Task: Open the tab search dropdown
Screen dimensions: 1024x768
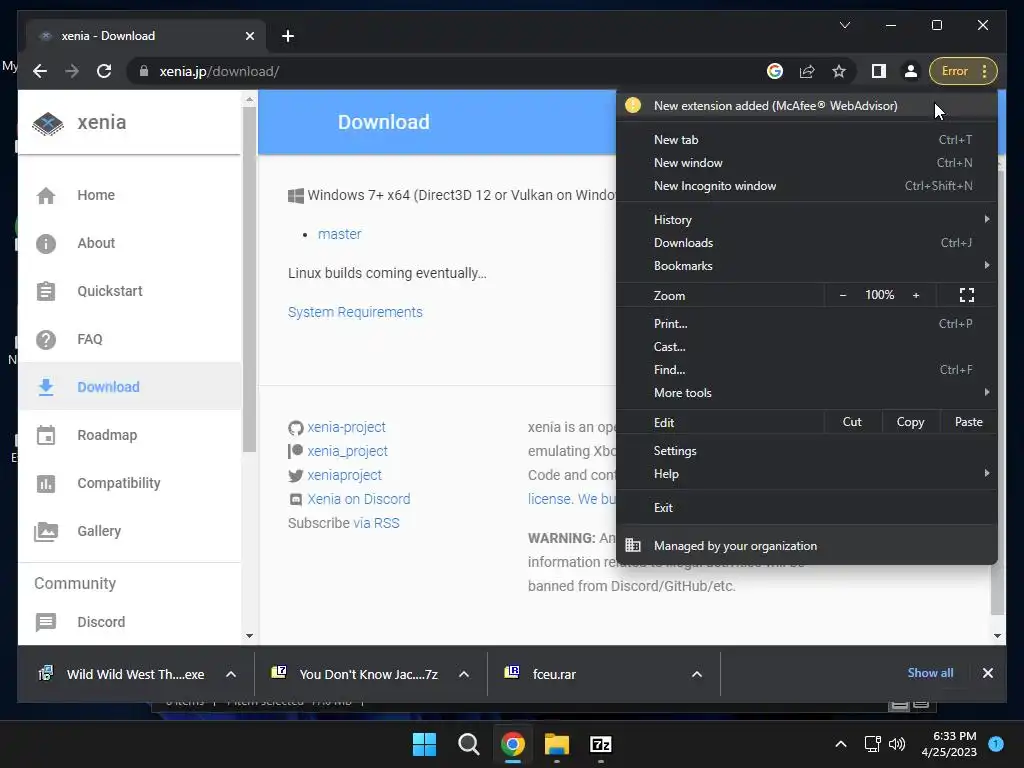Action: point(844,25)
